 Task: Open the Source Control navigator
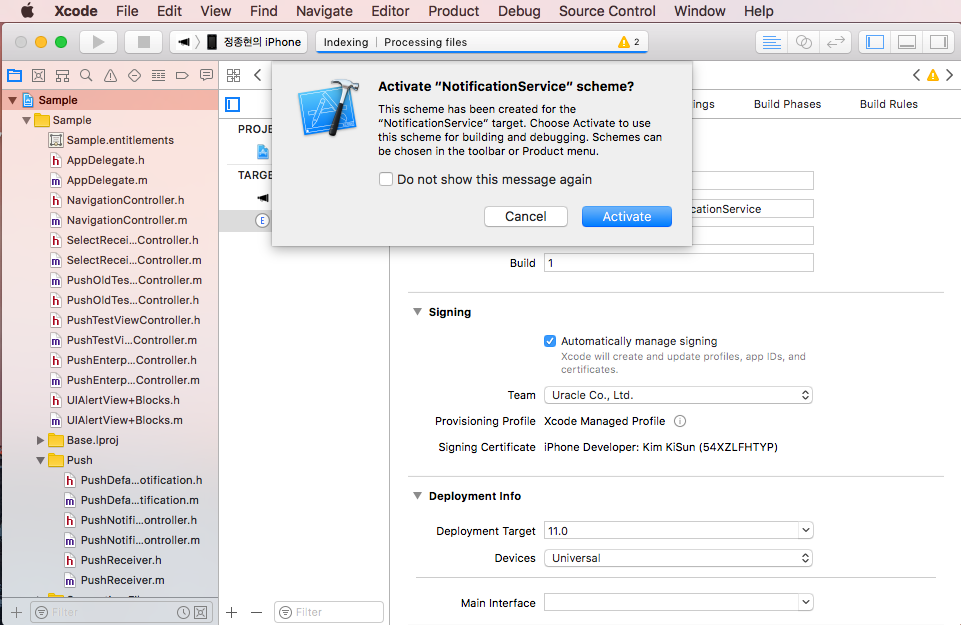click(x=39, y=75)
